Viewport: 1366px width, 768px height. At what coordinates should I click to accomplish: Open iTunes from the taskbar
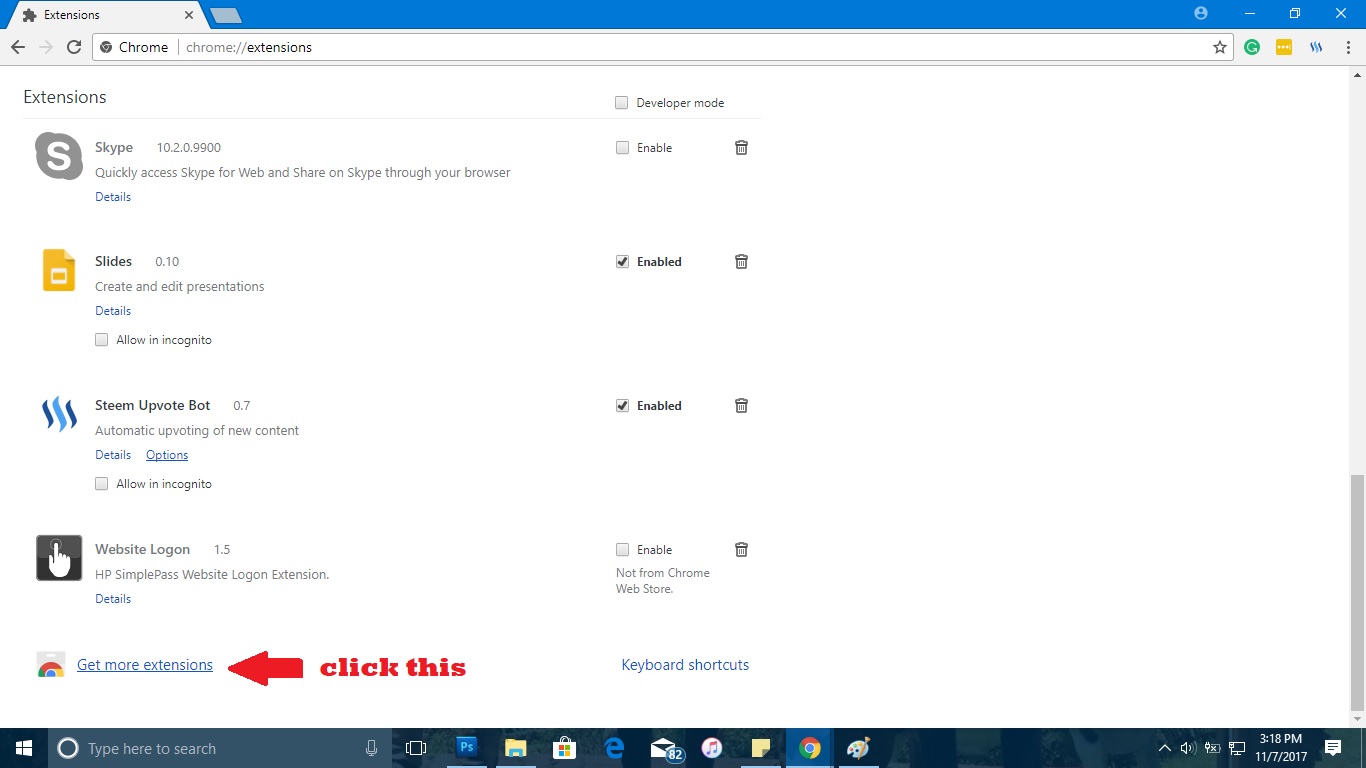[x=712, y=748]
